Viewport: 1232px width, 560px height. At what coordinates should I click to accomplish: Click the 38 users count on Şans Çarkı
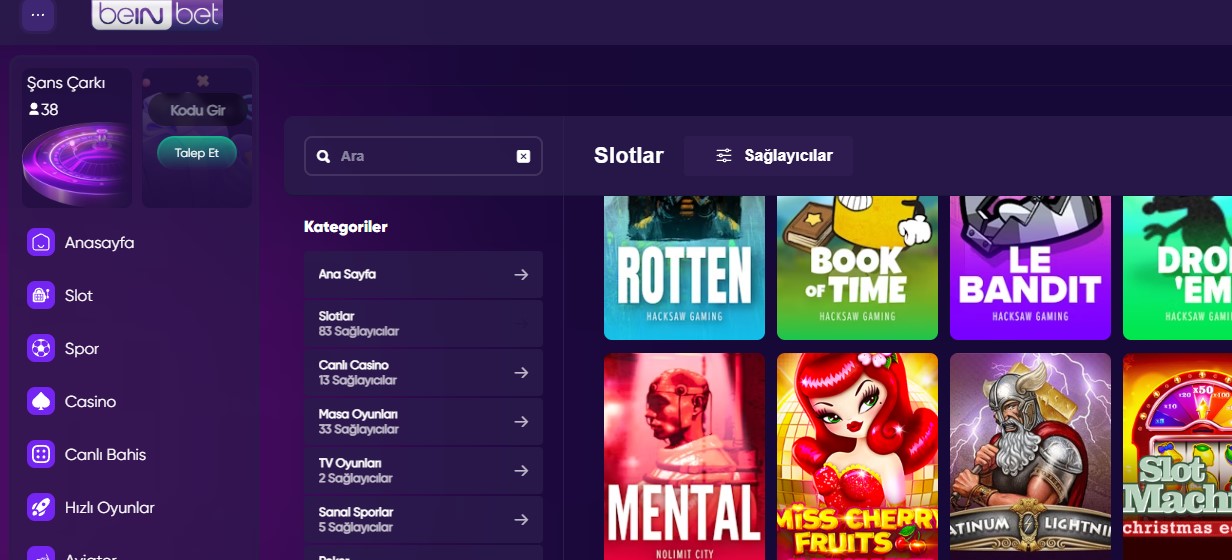point(43,110)
